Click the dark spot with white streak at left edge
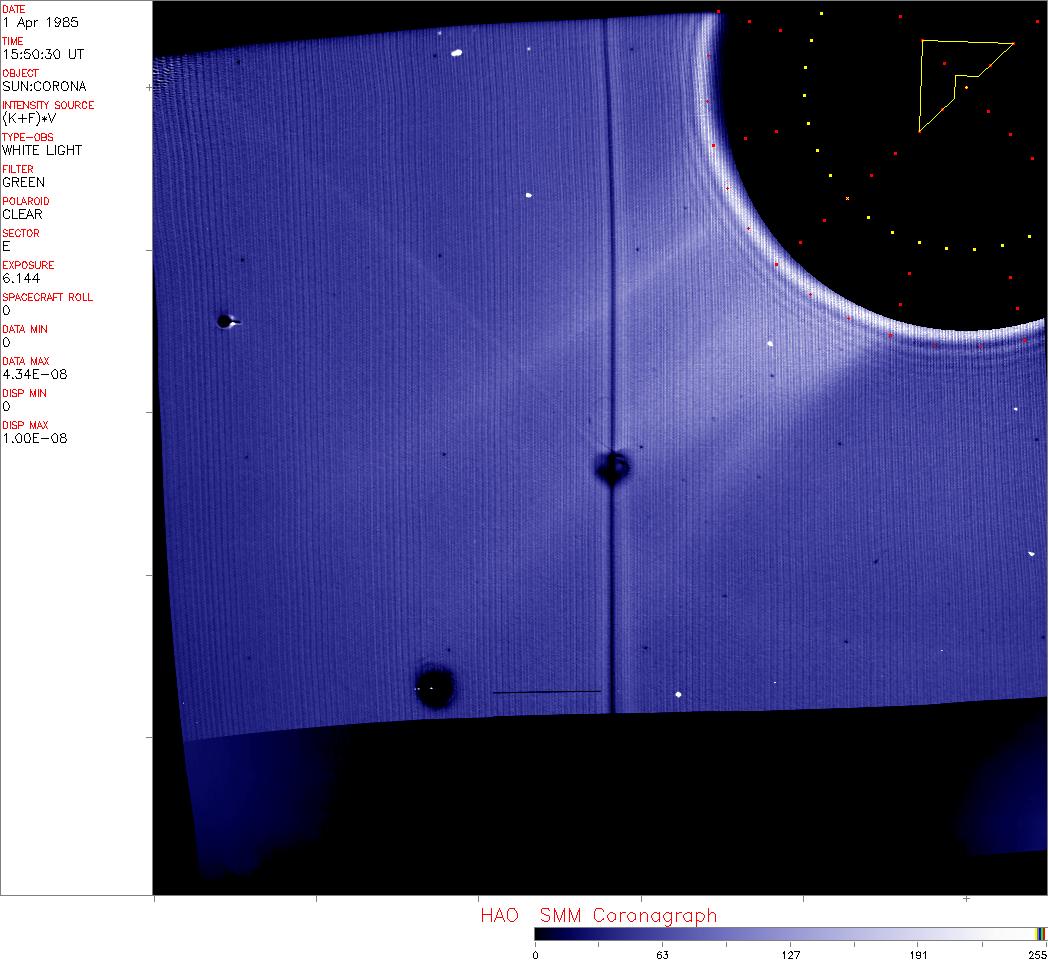1048x960 pixels. pos(224,321)
